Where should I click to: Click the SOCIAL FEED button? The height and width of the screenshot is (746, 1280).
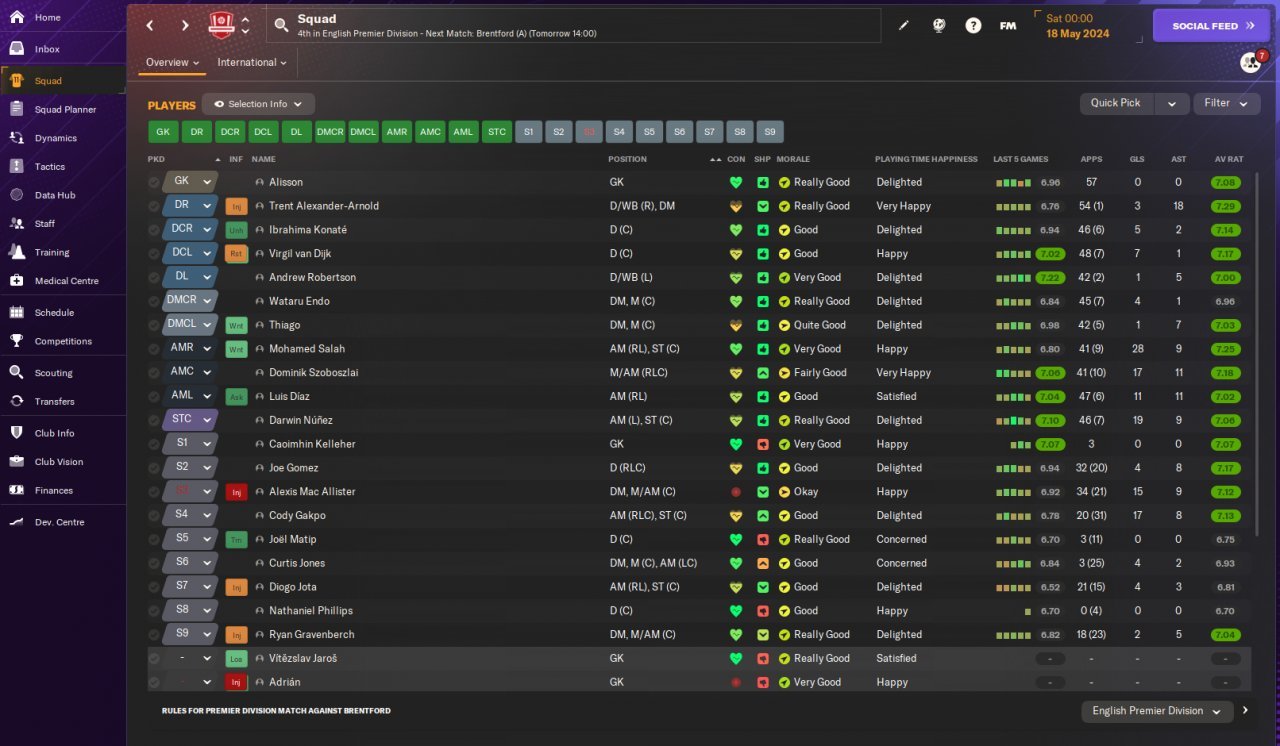1211,26
